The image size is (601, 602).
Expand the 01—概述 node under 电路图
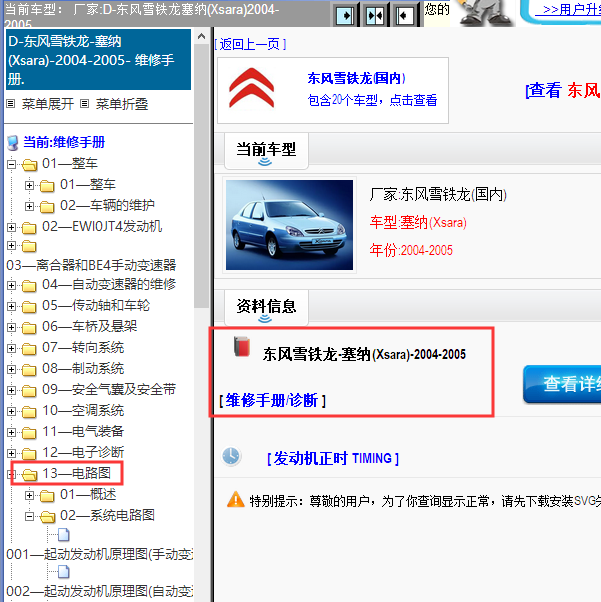click(30, 494)
